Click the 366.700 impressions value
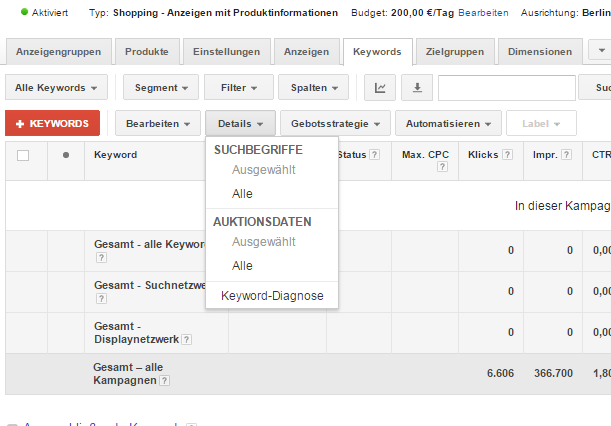 tap(553, 373)
